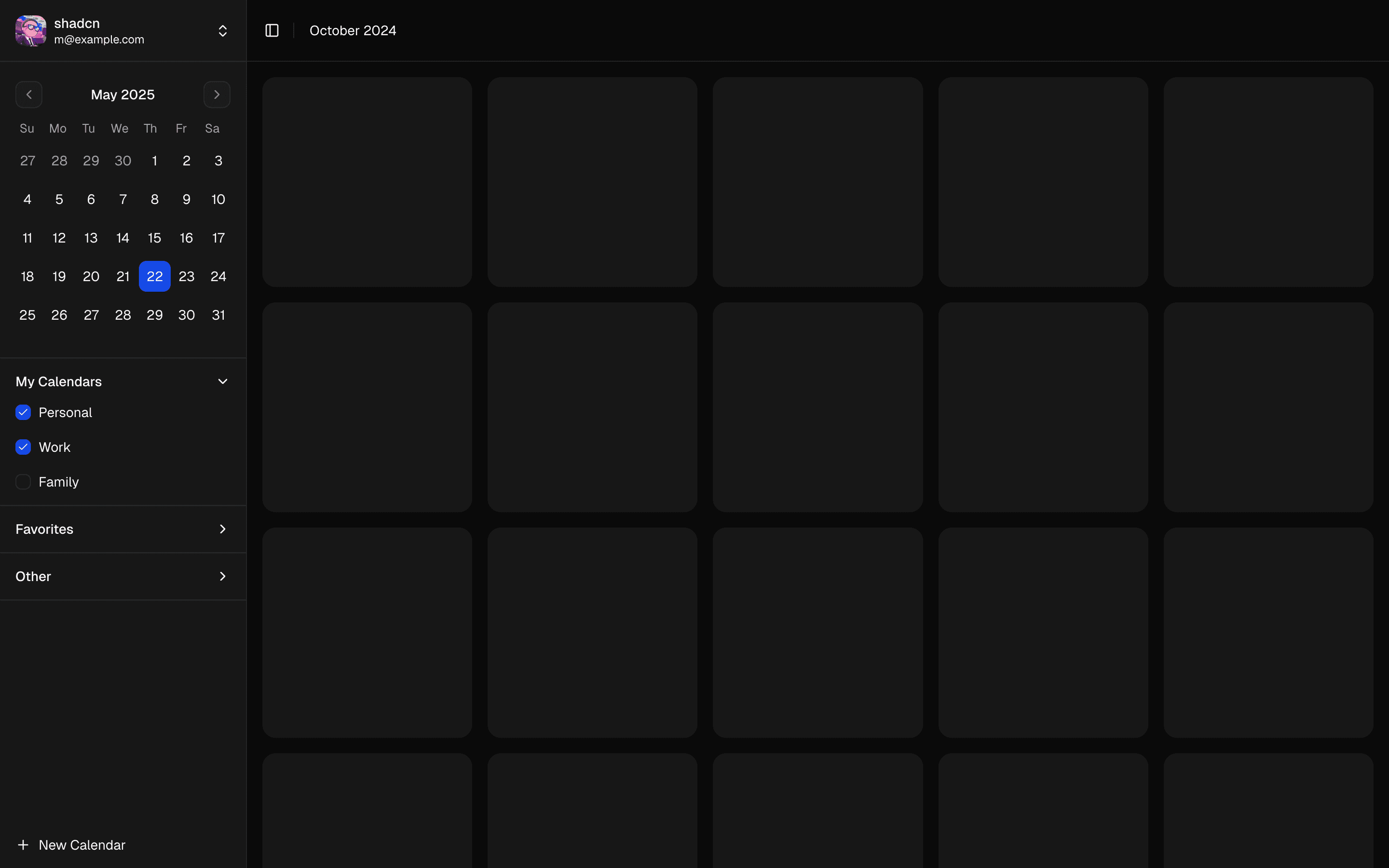This screenshot has height=868, width=1389.
Task: Click the shadcn user avatar
Action: coord(31,31)
